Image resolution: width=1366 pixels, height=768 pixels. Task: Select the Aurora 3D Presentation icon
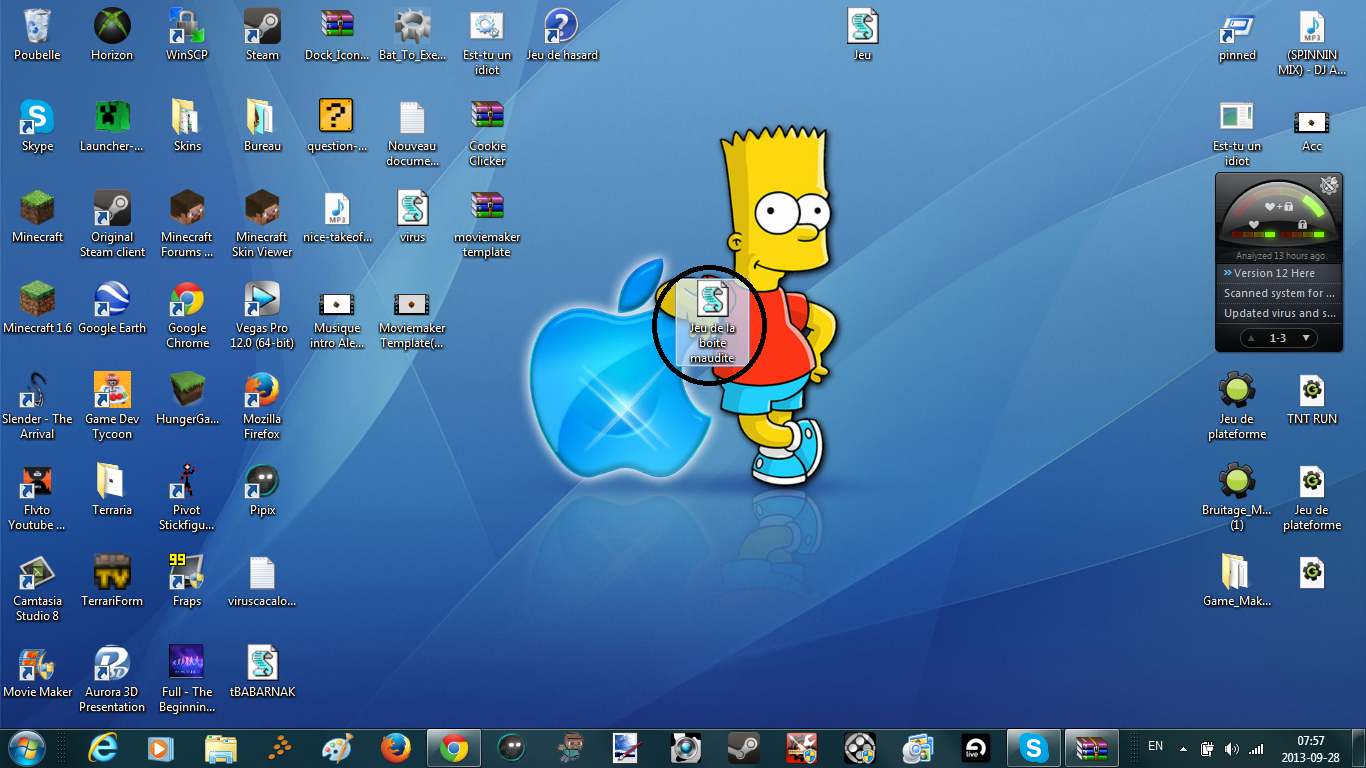click(x=112, y=679)
